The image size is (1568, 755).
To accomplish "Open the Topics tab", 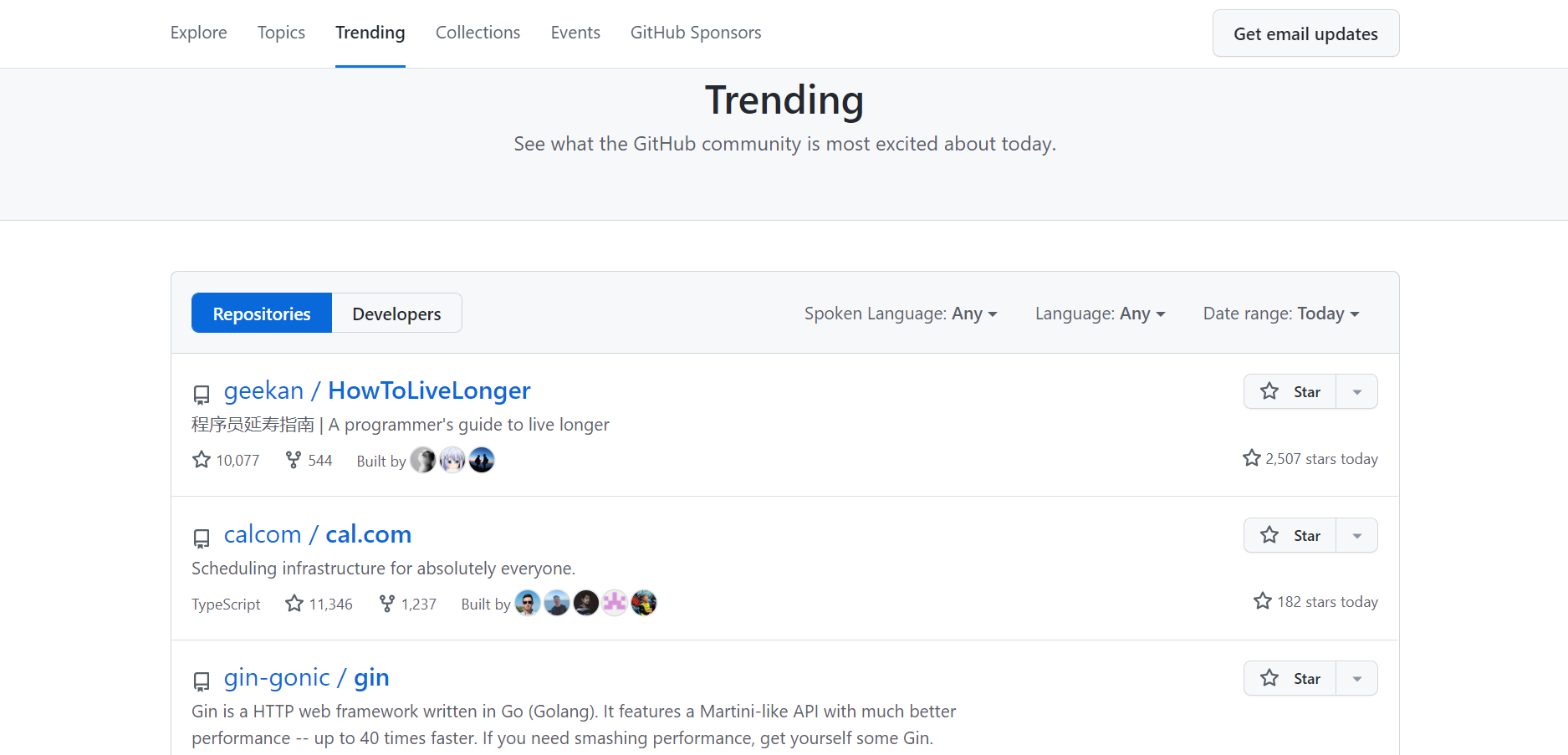I will click(x=281, y=33).
